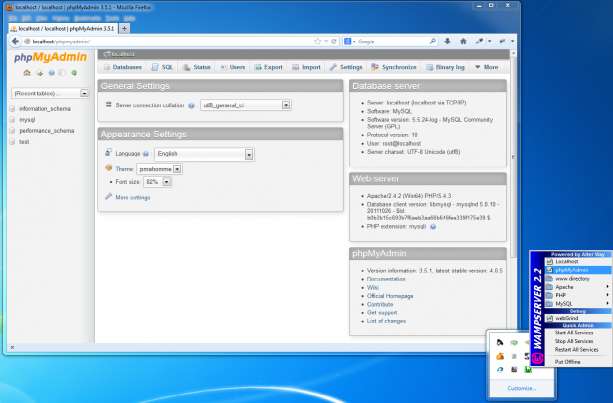Open the Official Homepage link
This screenshot has width=613, height=403.
(x=390, y=296)
